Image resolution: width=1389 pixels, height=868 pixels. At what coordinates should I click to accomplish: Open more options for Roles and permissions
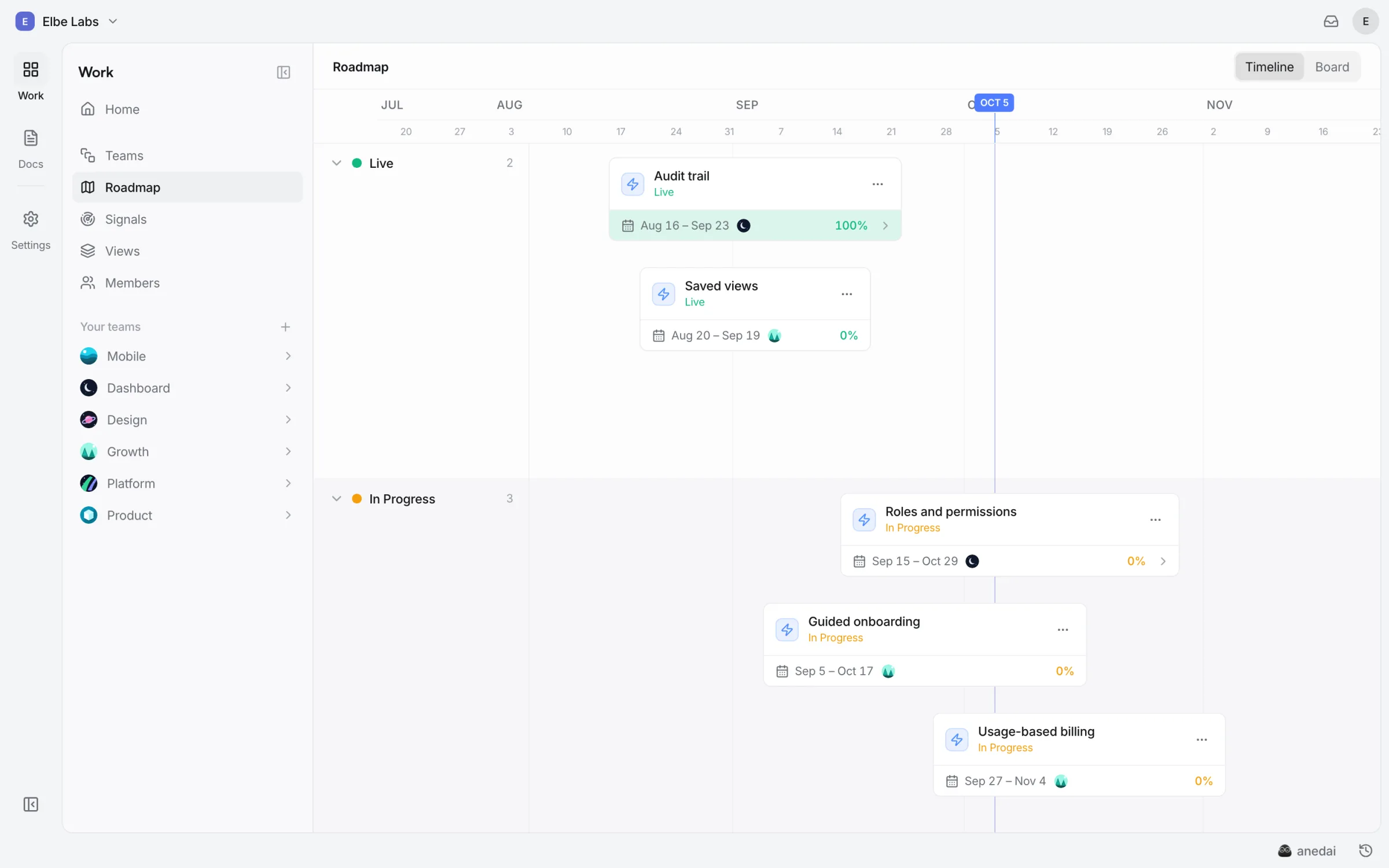tap(1155, 520)
